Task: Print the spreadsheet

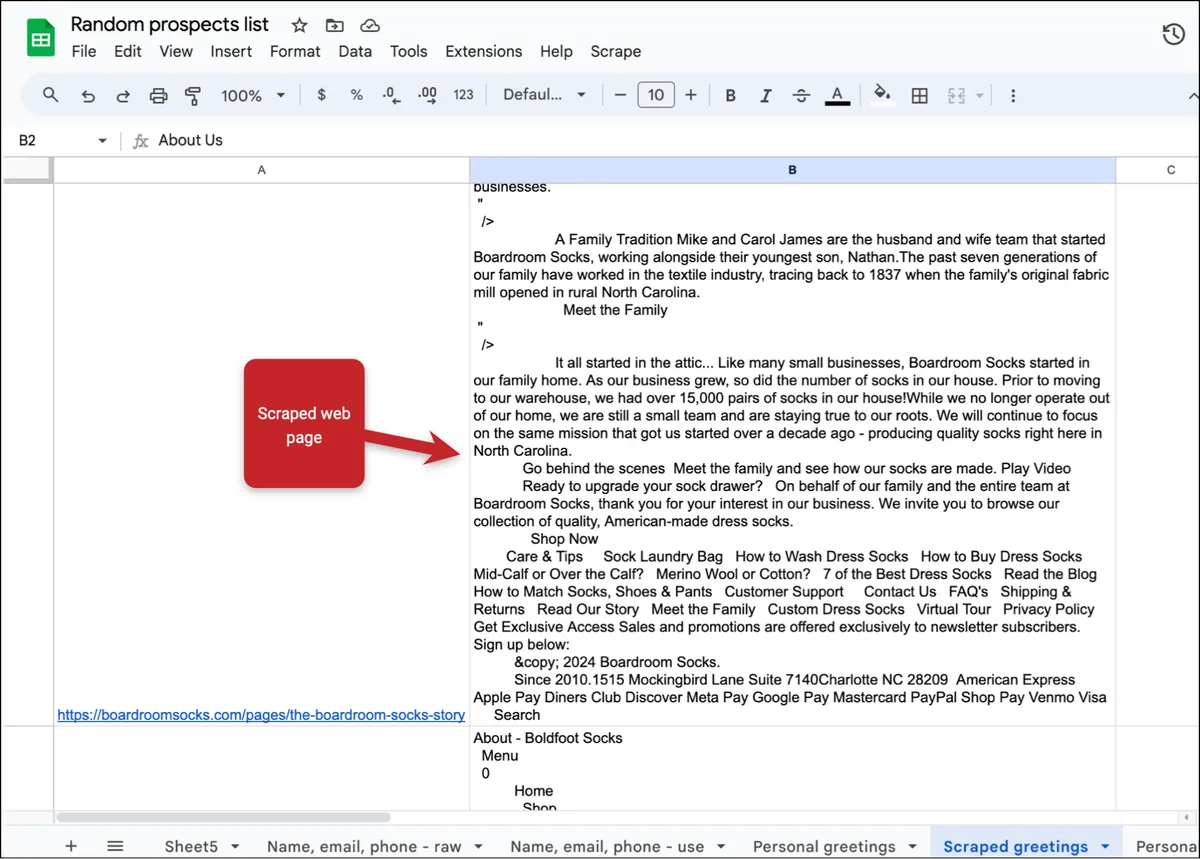Action: (x=158, y=96)
